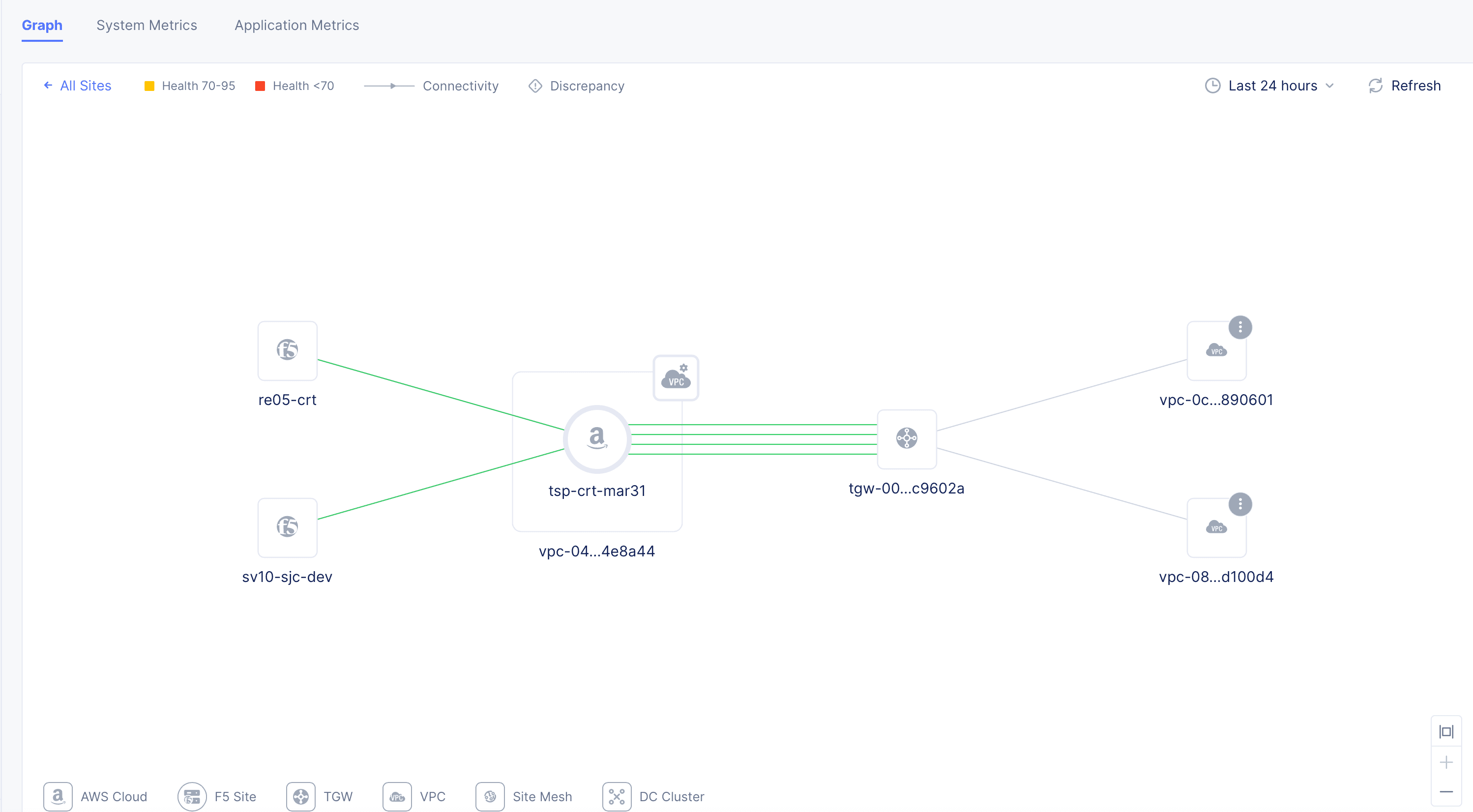1473x812 pixels.
Task: Click the re05-crt F5 site node
Action: tap(287, 350)
